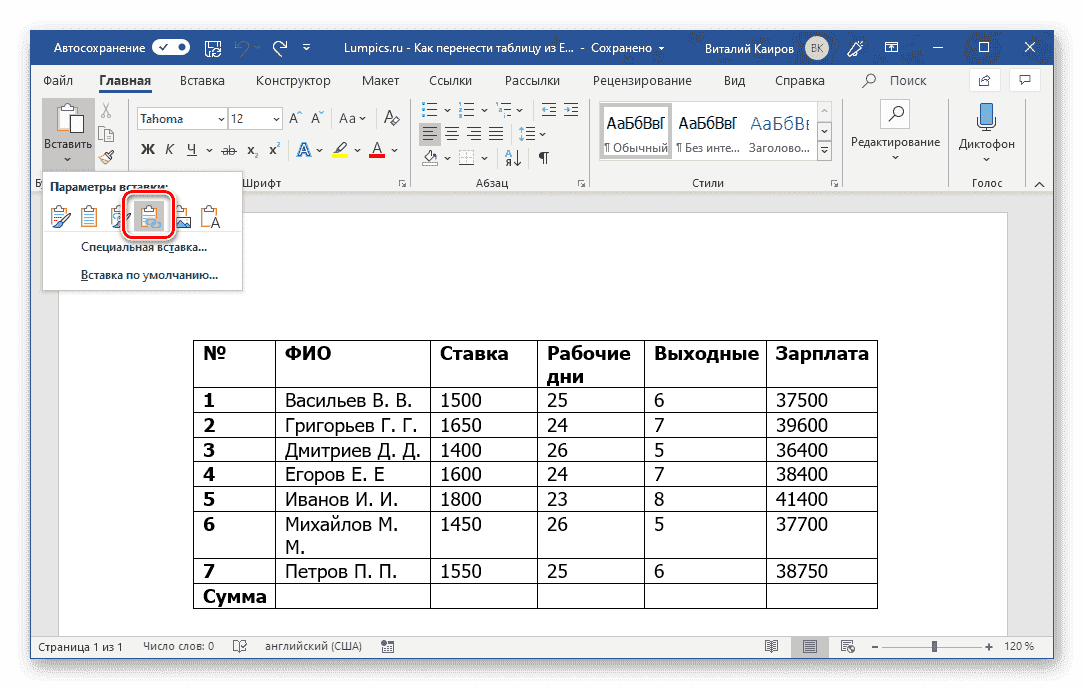Screen dimensions: 1084x689
Task: Choose 'Link and Use Destination Styles' paste icon
Action: [148, 216]
